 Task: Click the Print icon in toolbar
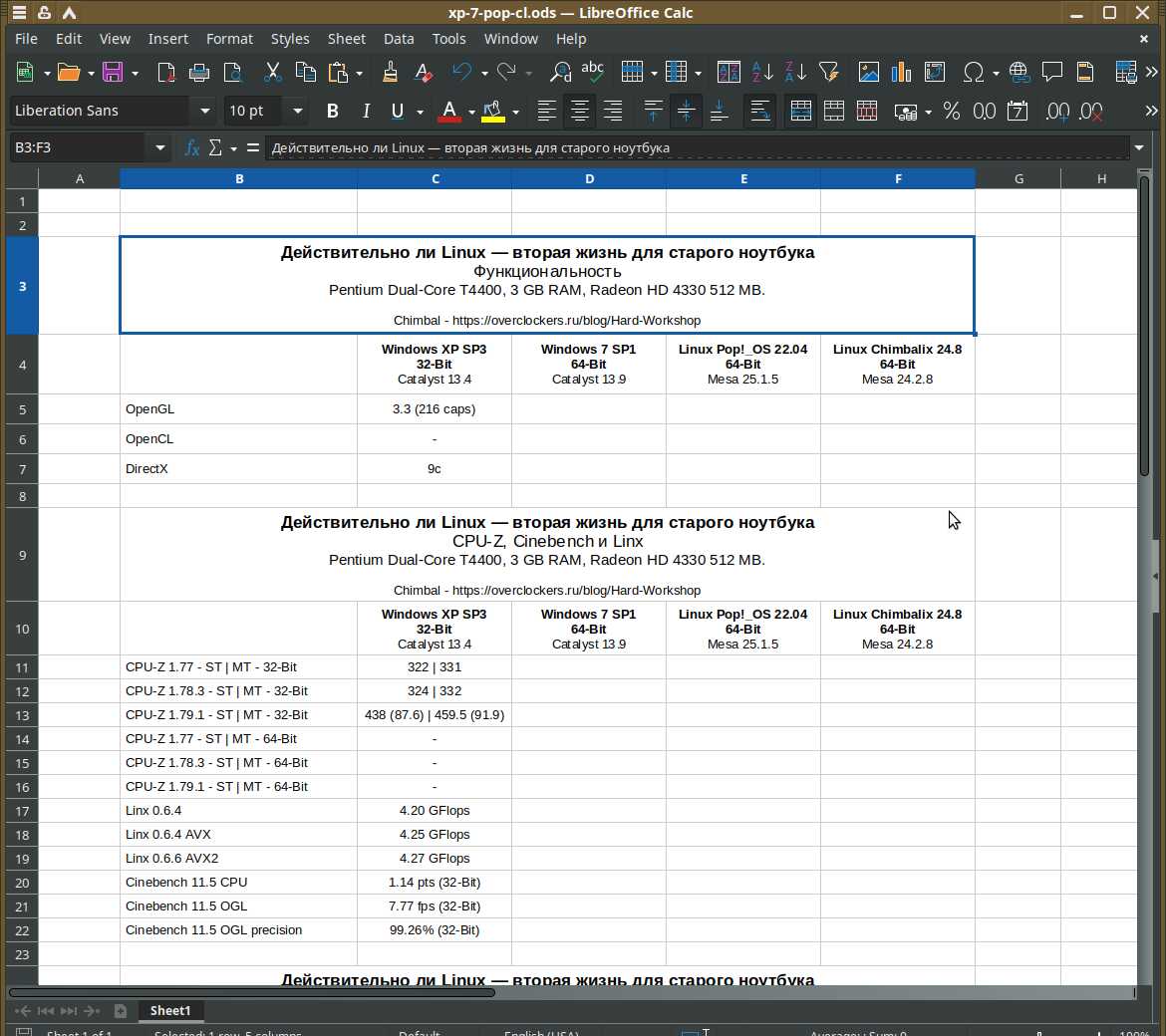pos(199,72)
